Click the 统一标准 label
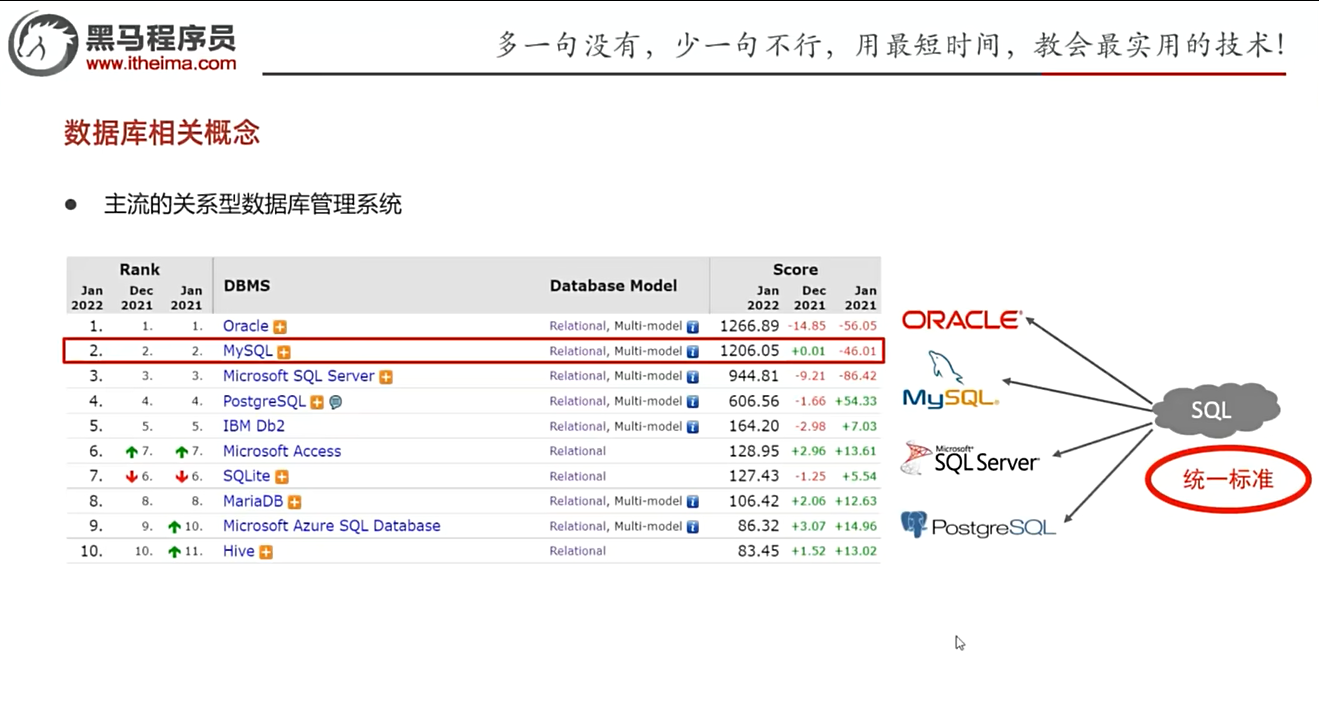 pyautogui.click(x=1227, y=480)
